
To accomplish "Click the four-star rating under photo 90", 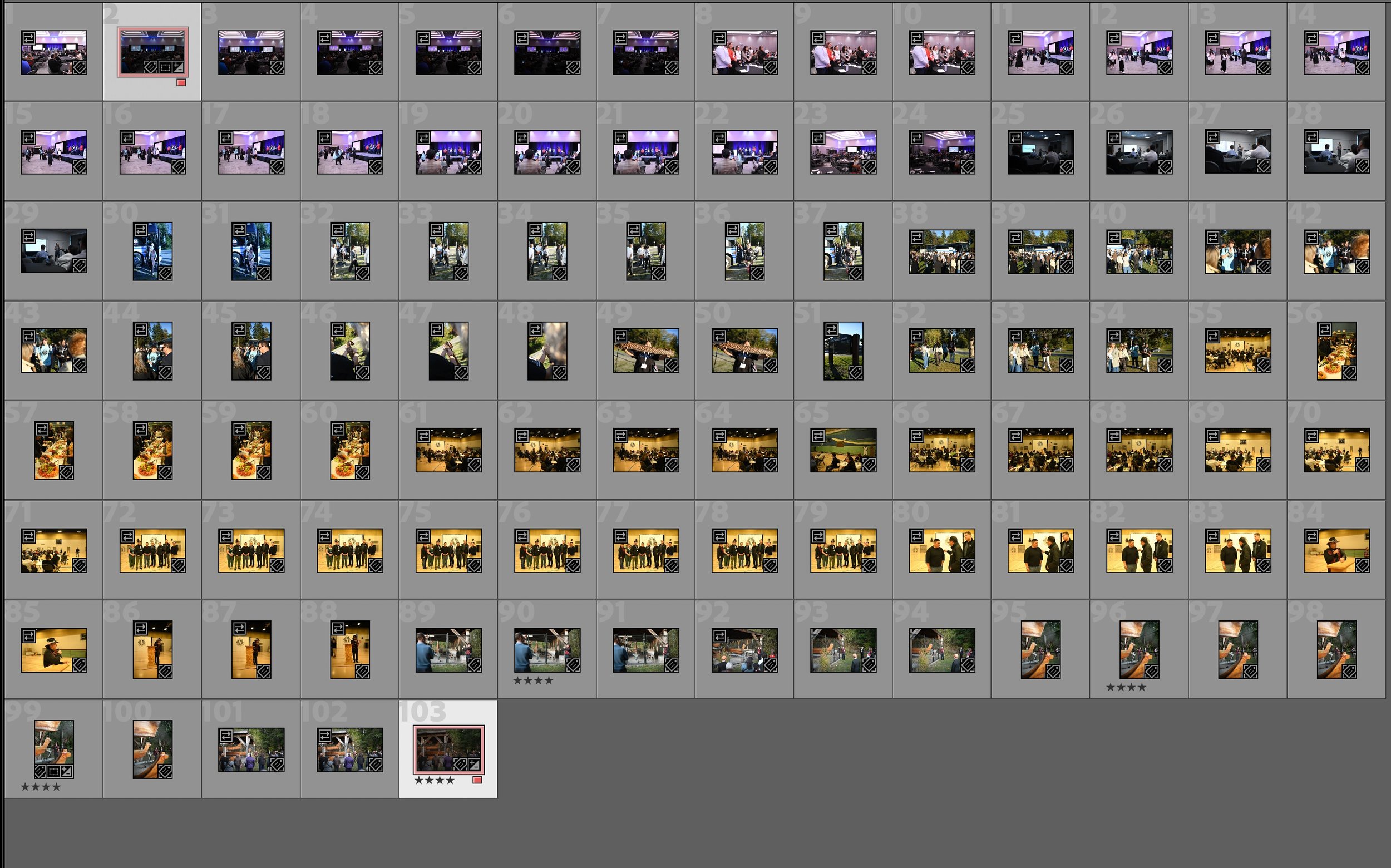I will pyautogui.click(x=532, y=680).
